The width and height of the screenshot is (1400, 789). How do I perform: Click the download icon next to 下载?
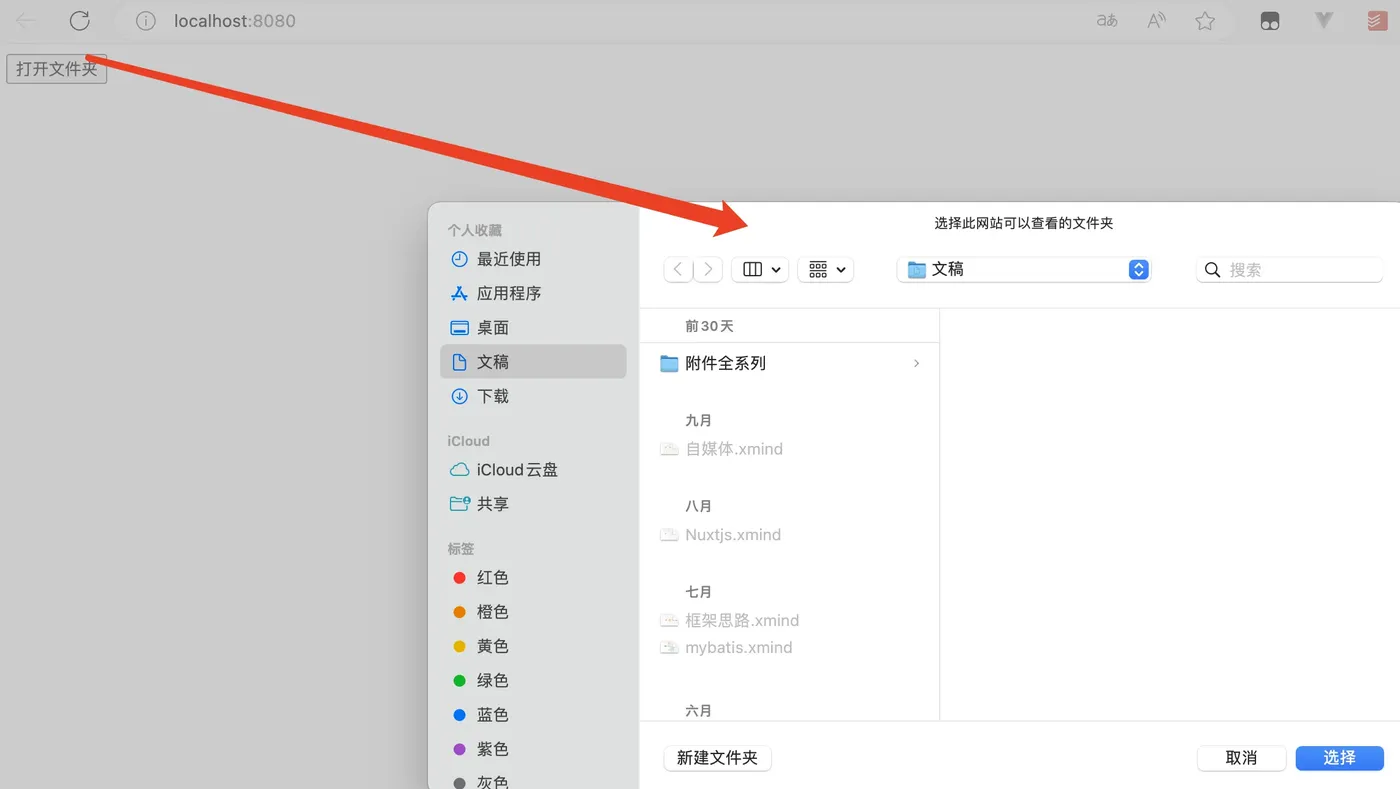coord(459,396)
